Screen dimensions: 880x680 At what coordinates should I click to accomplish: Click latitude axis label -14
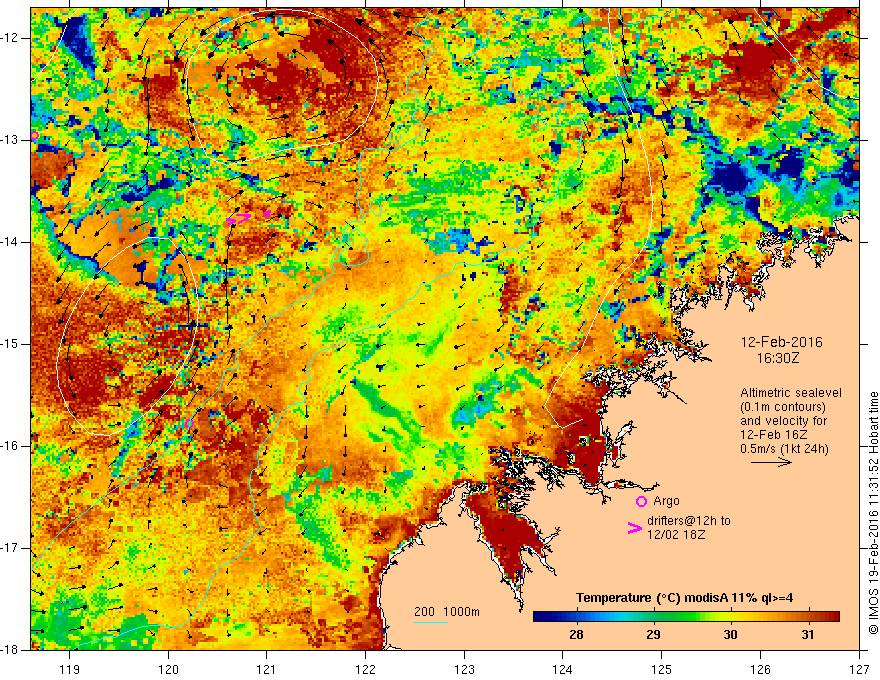(10, 242)
